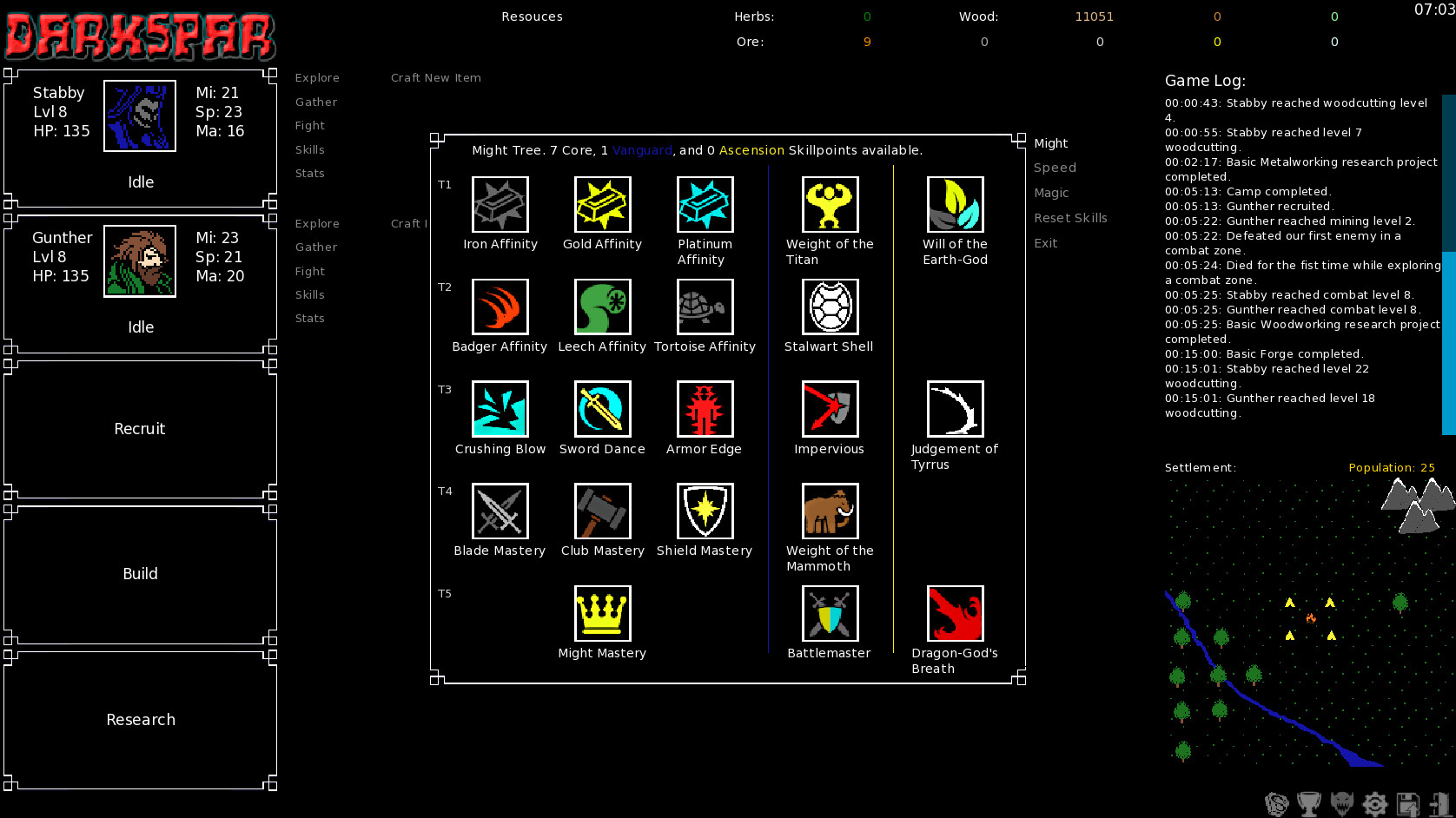Open the settings gear icon
Viewport: 1456px width, 818px height.
click(1375, 803)
